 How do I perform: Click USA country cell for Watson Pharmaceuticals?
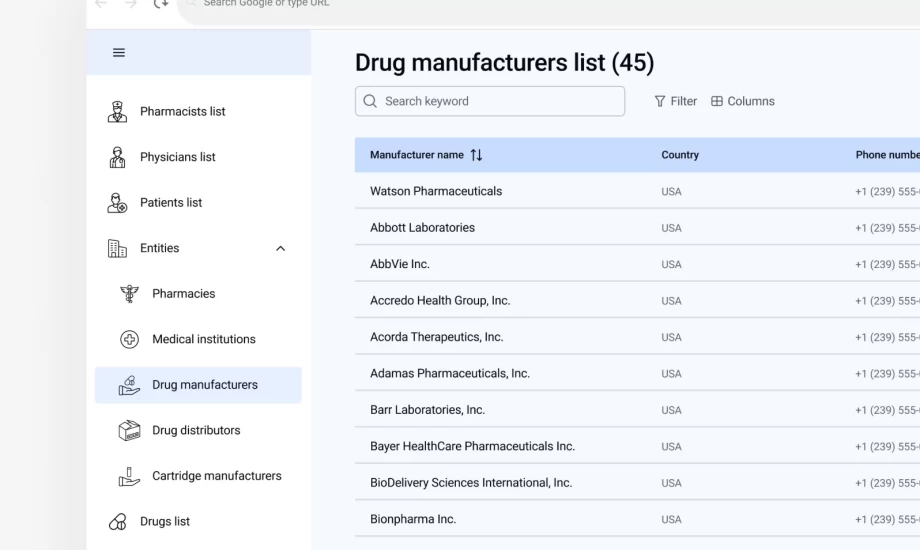click(x=671, y=192)
